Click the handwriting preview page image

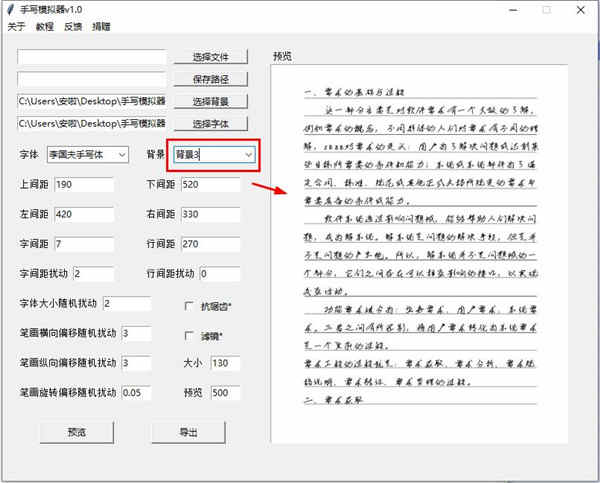419,255
